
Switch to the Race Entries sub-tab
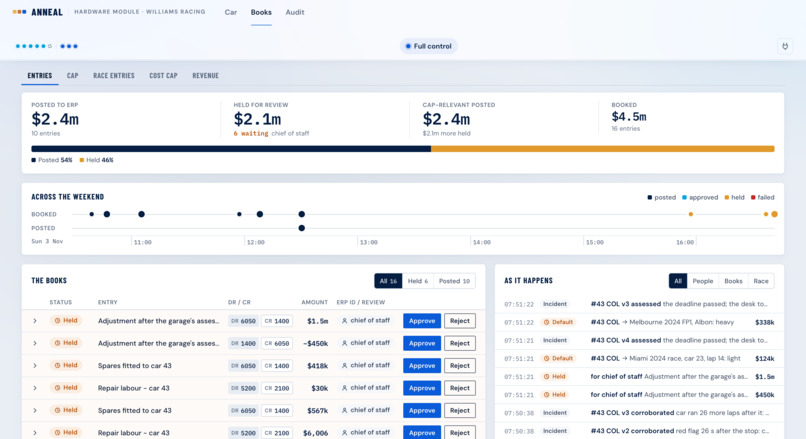[x=114, y=76]
